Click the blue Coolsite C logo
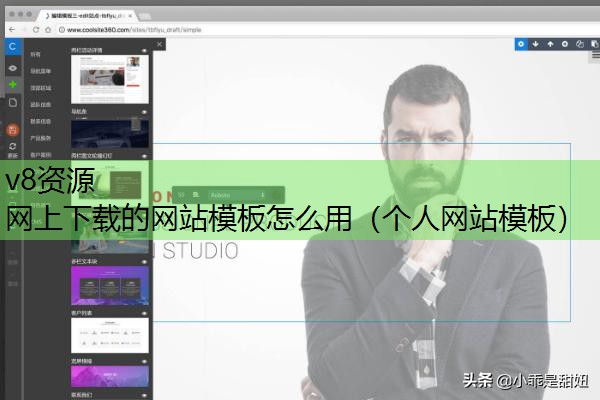The height and width of the screenshot is (400, 600). coord(13,47)
